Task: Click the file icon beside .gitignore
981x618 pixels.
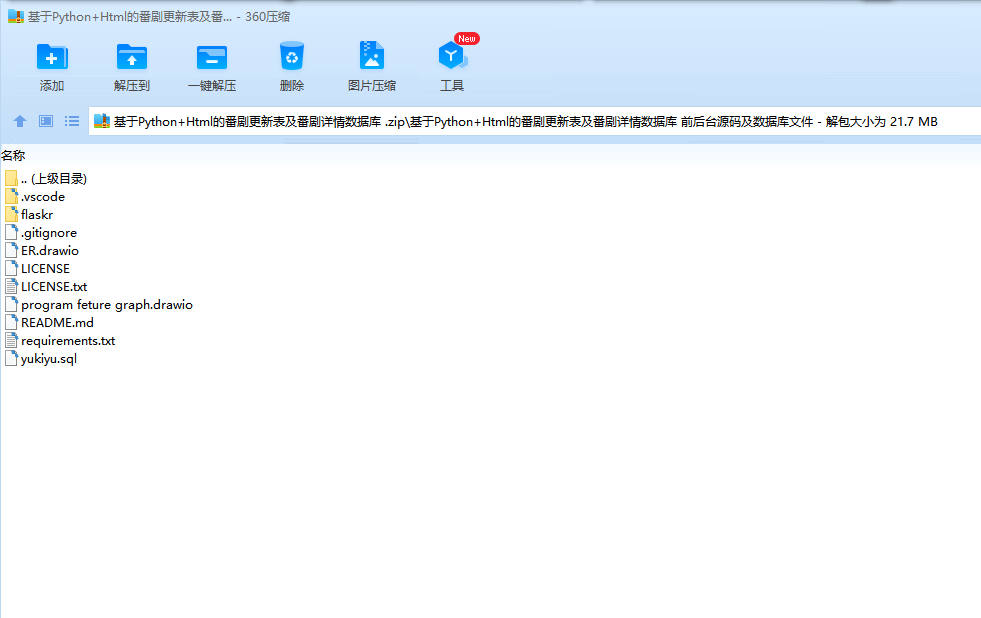Action: 11,232
